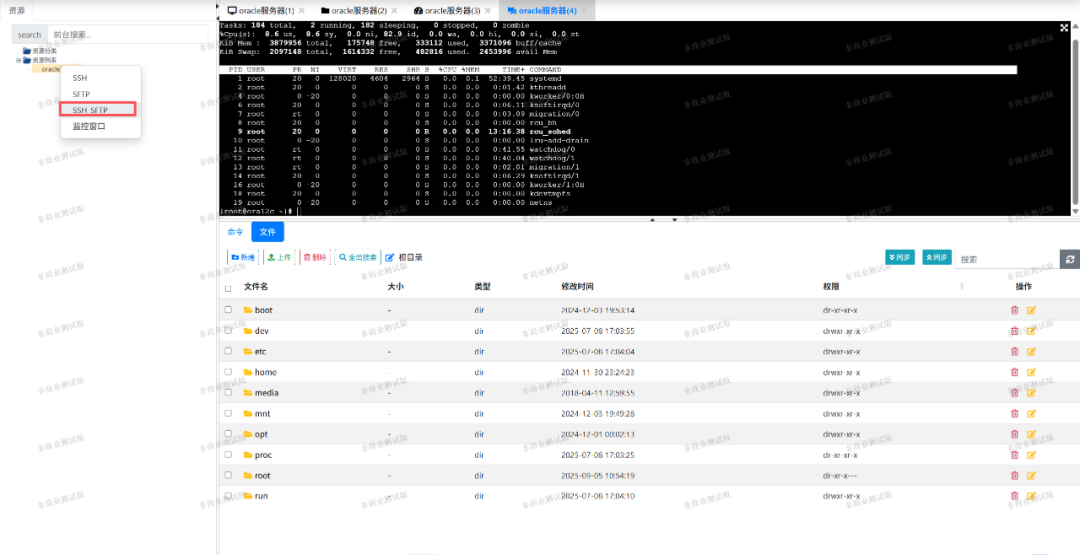
Task: Click the 资源分类 folder icon
Action: pyautogui.click(x=27, y=51)
